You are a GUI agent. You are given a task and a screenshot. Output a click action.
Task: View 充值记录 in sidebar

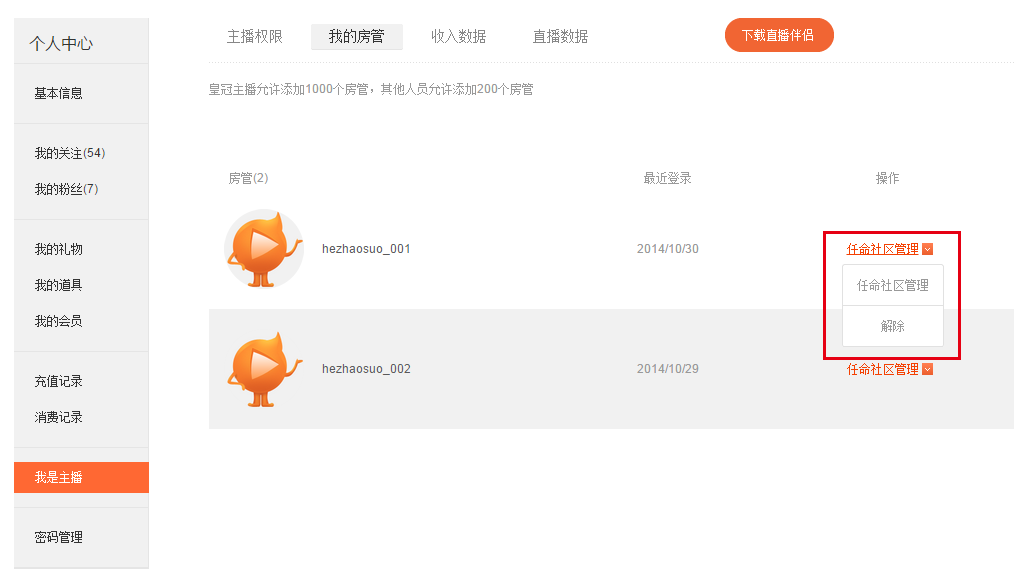point(59,381)
